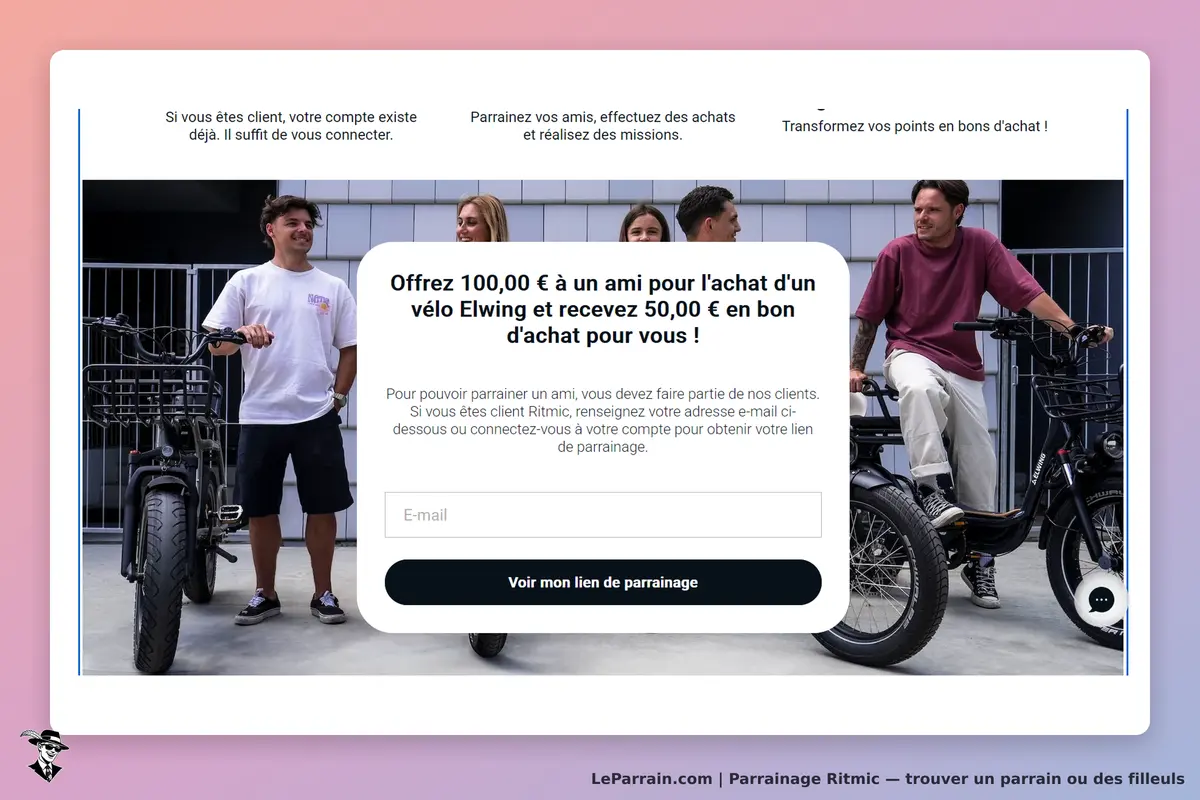The image size is (1200, 800).
Task: Click the Voir mon lien de parrainage button
Action: click(x=603, y=582)
